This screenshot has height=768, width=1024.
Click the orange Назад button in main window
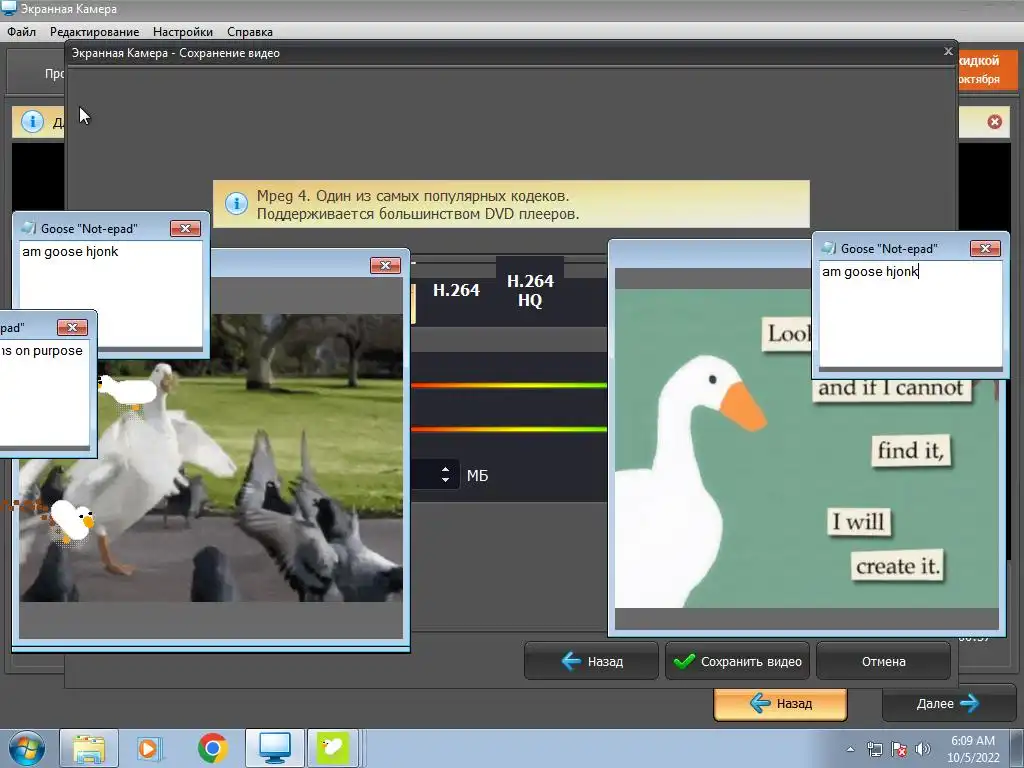pyautogui.click(x=780, y=703)
